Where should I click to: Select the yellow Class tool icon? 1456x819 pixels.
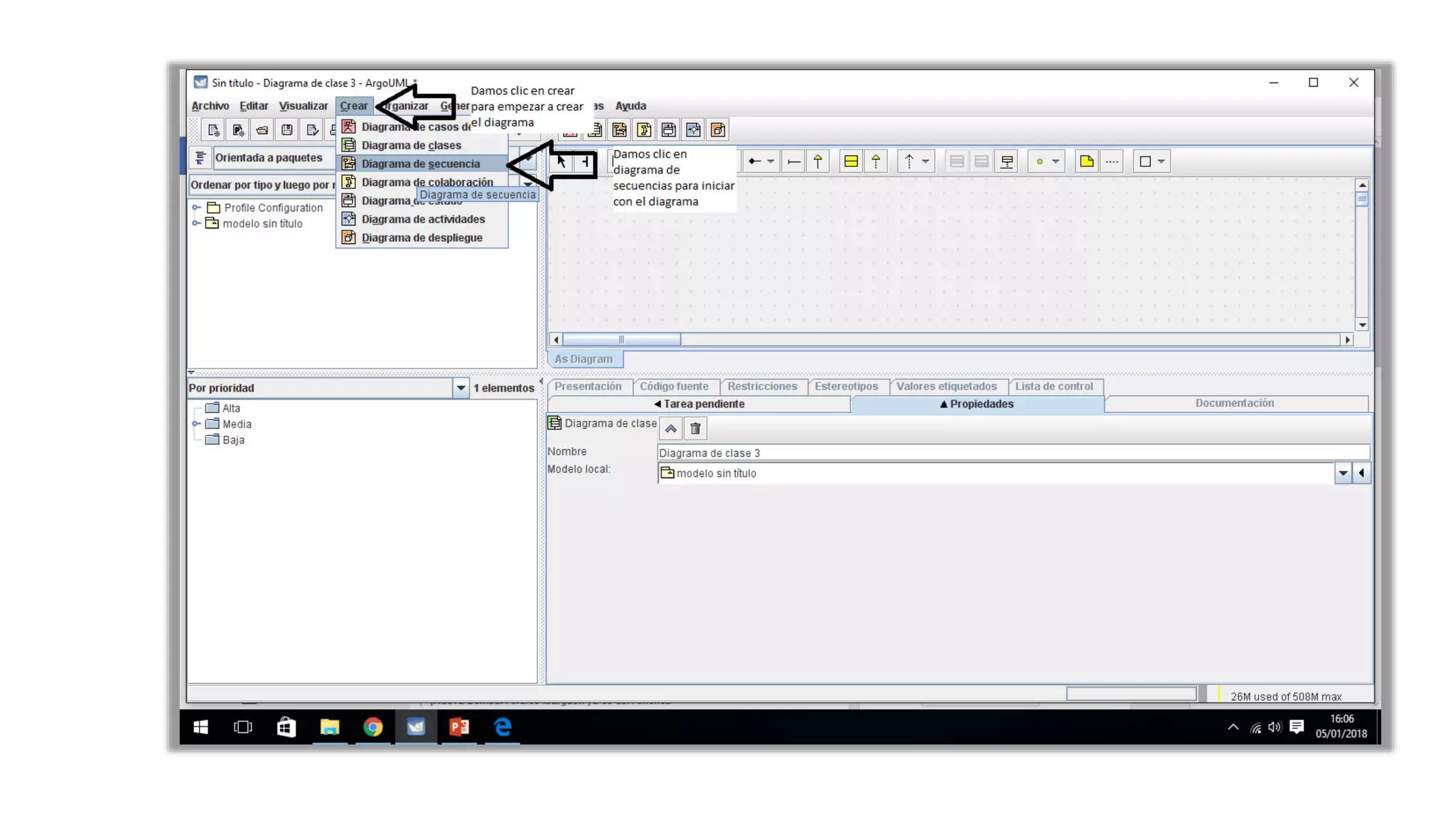click(850, 161)
